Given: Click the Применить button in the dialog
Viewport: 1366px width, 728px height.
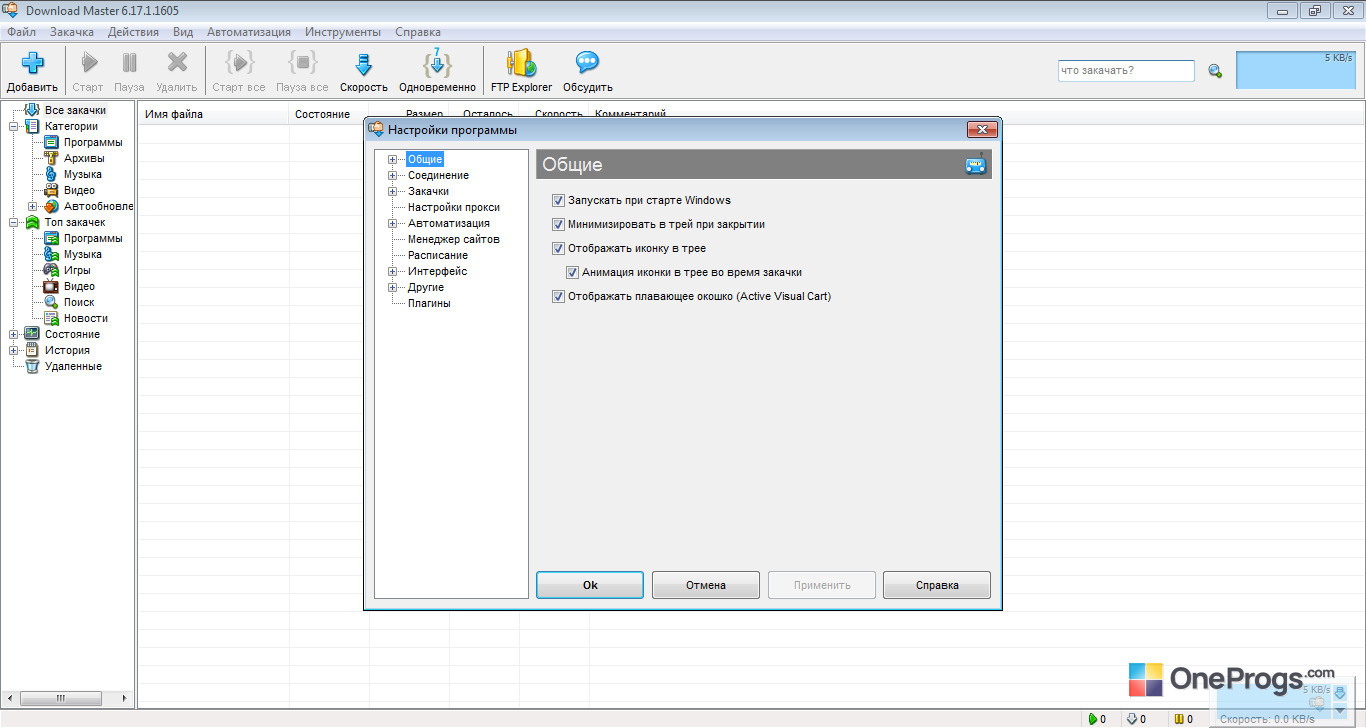Looking at the screenshot, I should pos(822,585).
